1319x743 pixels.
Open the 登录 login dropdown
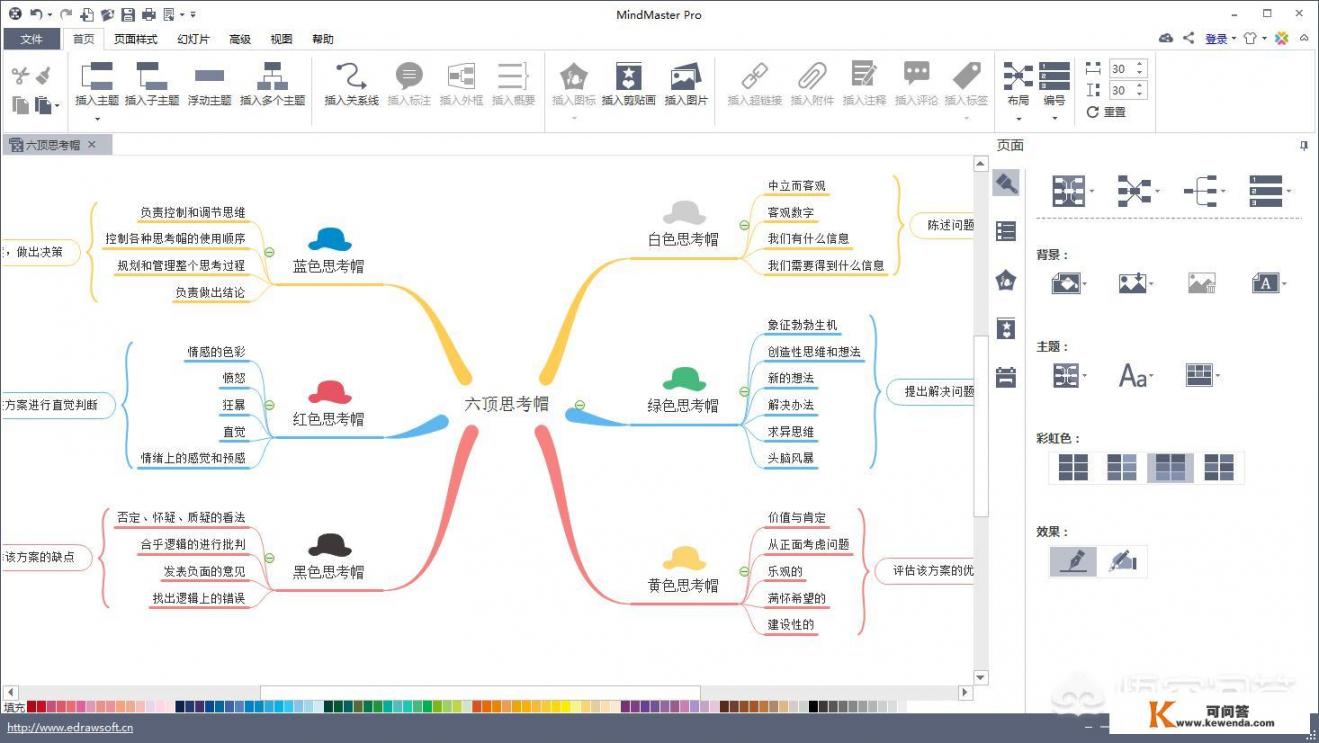(x=1220, y=39)
